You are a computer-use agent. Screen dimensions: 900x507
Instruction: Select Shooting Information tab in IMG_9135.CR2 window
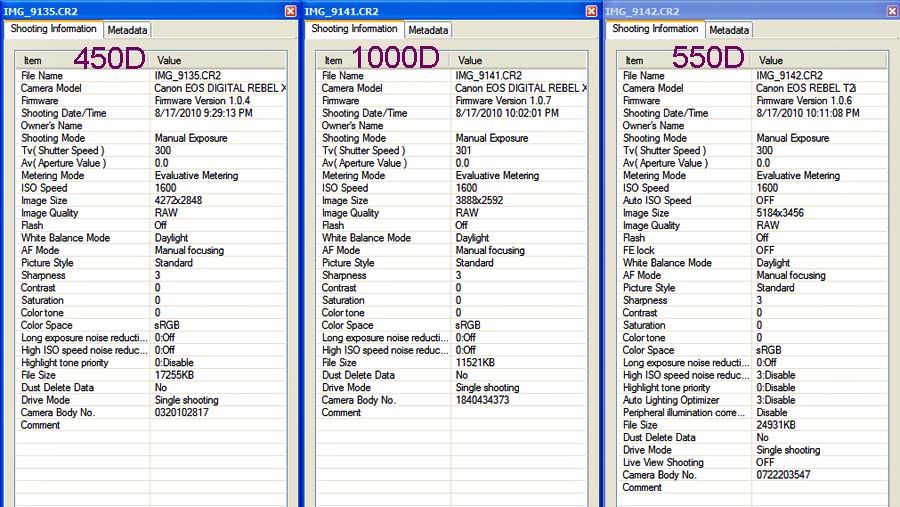coord(53,29)
